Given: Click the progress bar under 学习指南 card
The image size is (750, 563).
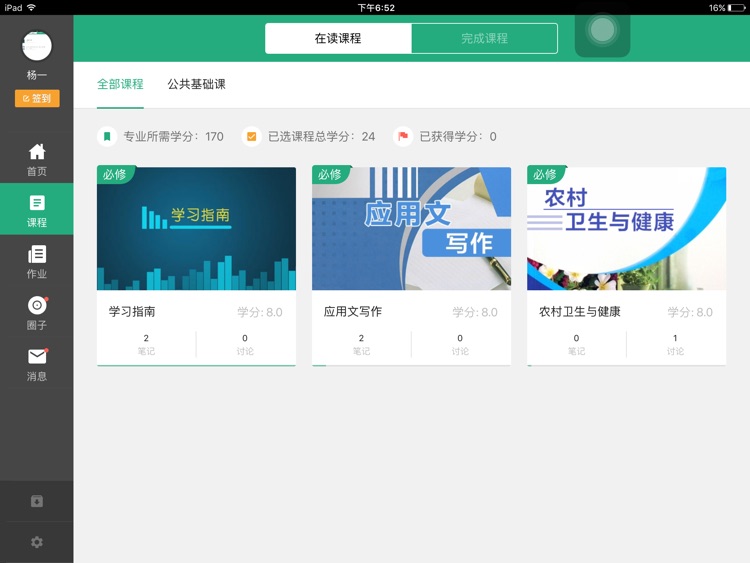Looking at the screenshot, I should 196,365.
